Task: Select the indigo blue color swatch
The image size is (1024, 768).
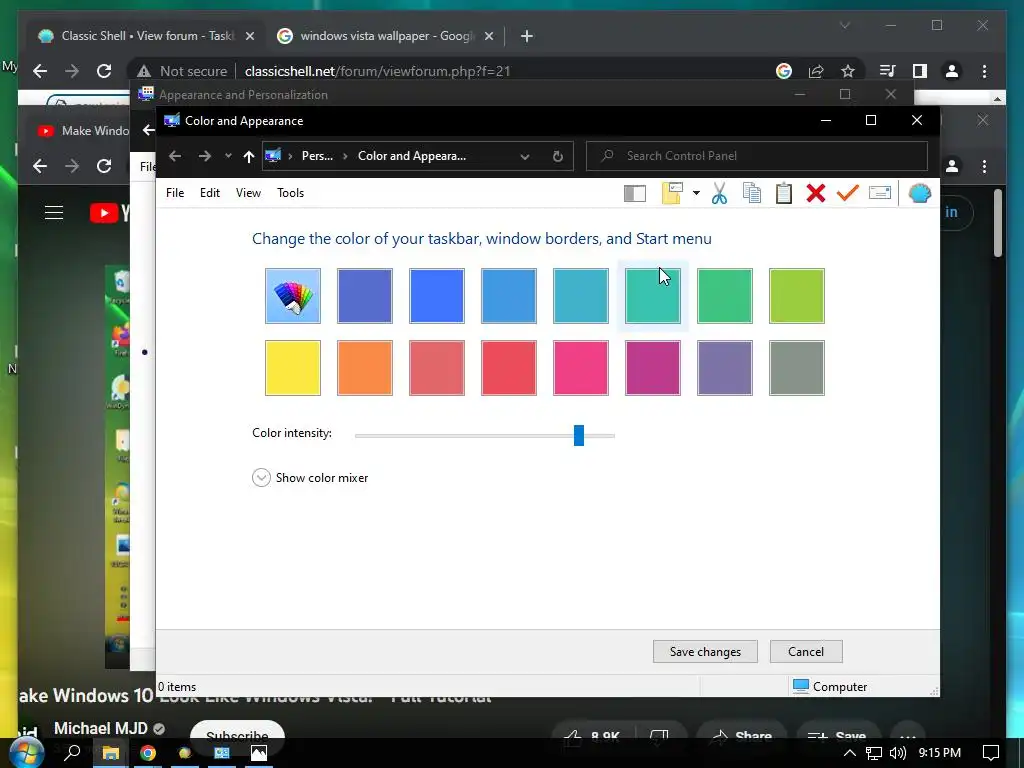Action: pos(364,296)
